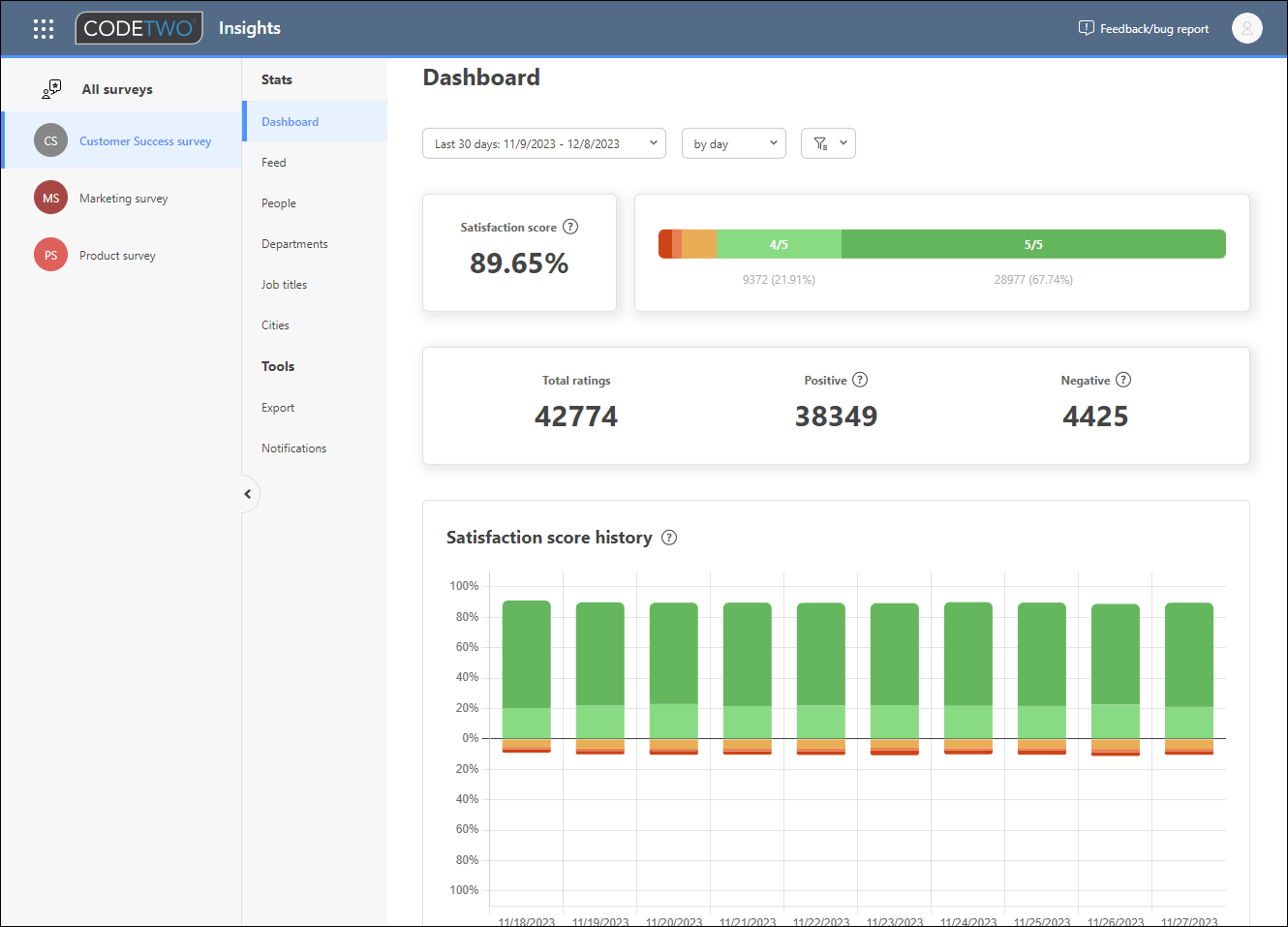This screenshot has height=927, width=1288.
Task: Click the Positive ratings count 38349
Action: [836, 416]
